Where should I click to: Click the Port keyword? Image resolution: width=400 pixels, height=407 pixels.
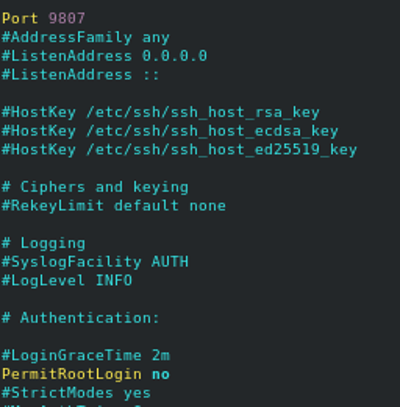[20, 18]
